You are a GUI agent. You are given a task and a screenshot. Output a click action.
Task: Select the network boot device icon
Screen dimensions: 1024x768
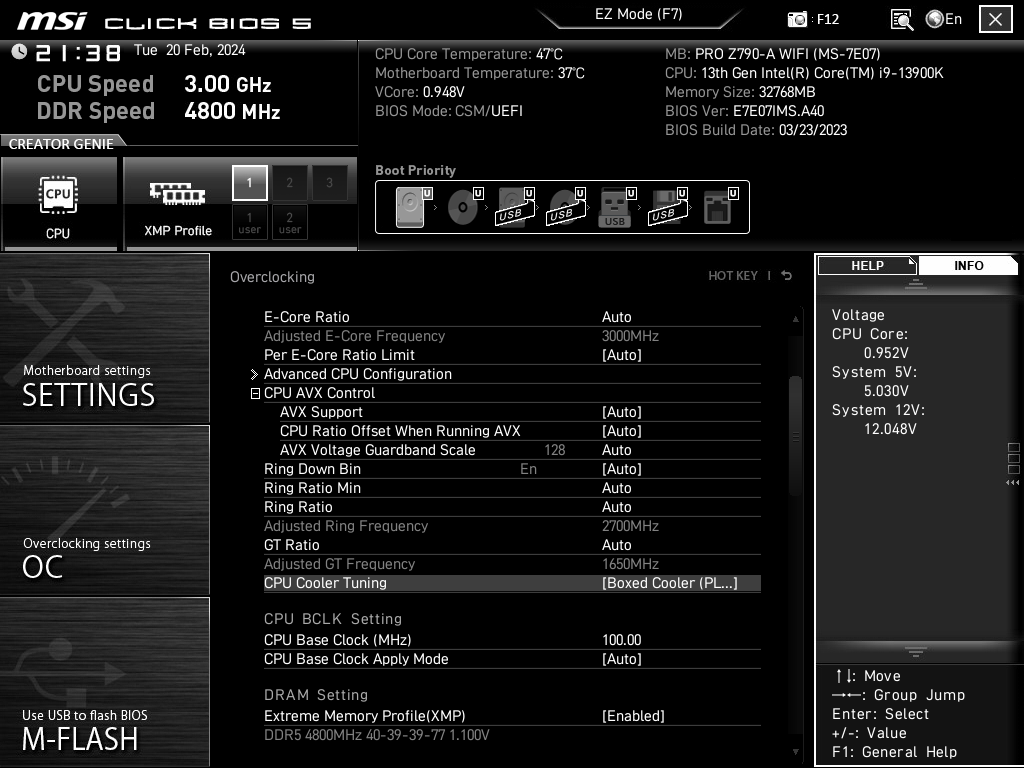point(720,207)
